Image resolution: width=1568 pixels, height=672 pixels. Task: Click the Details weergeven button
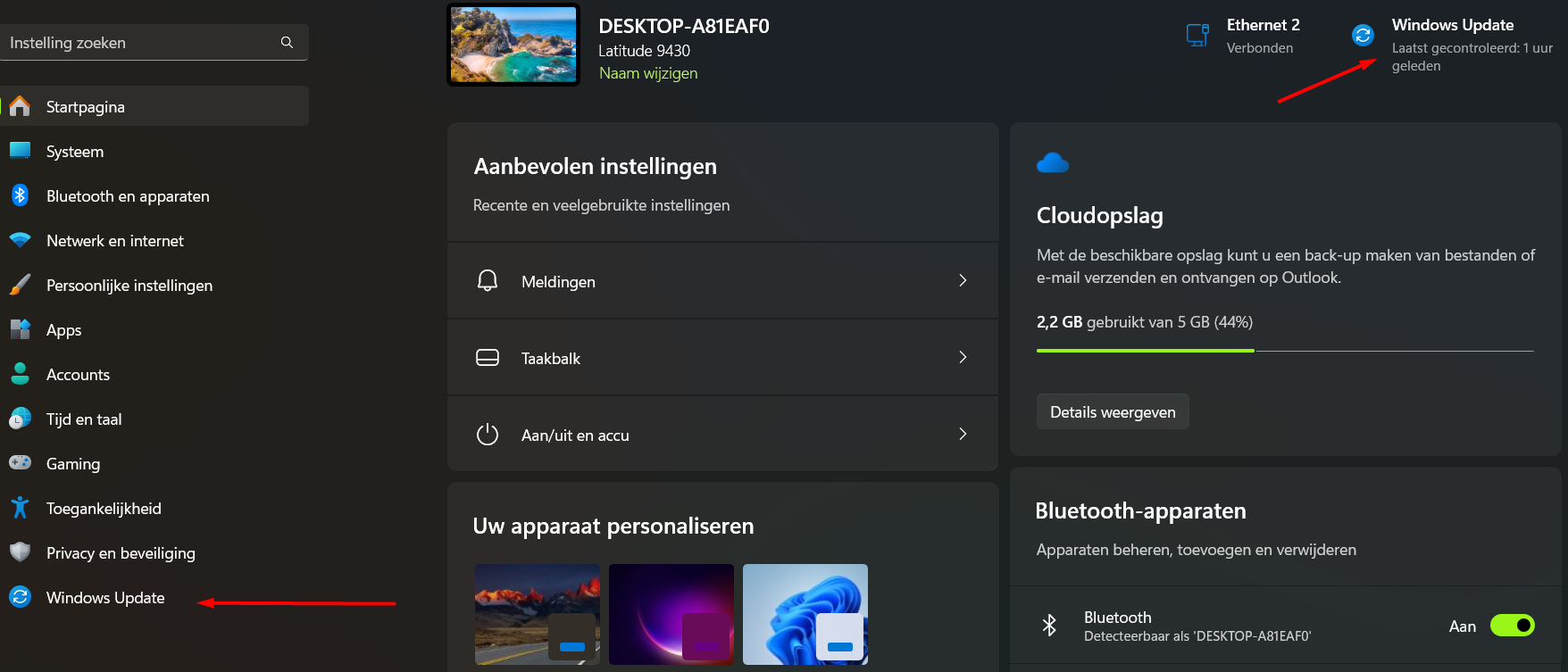point(1113,411)
